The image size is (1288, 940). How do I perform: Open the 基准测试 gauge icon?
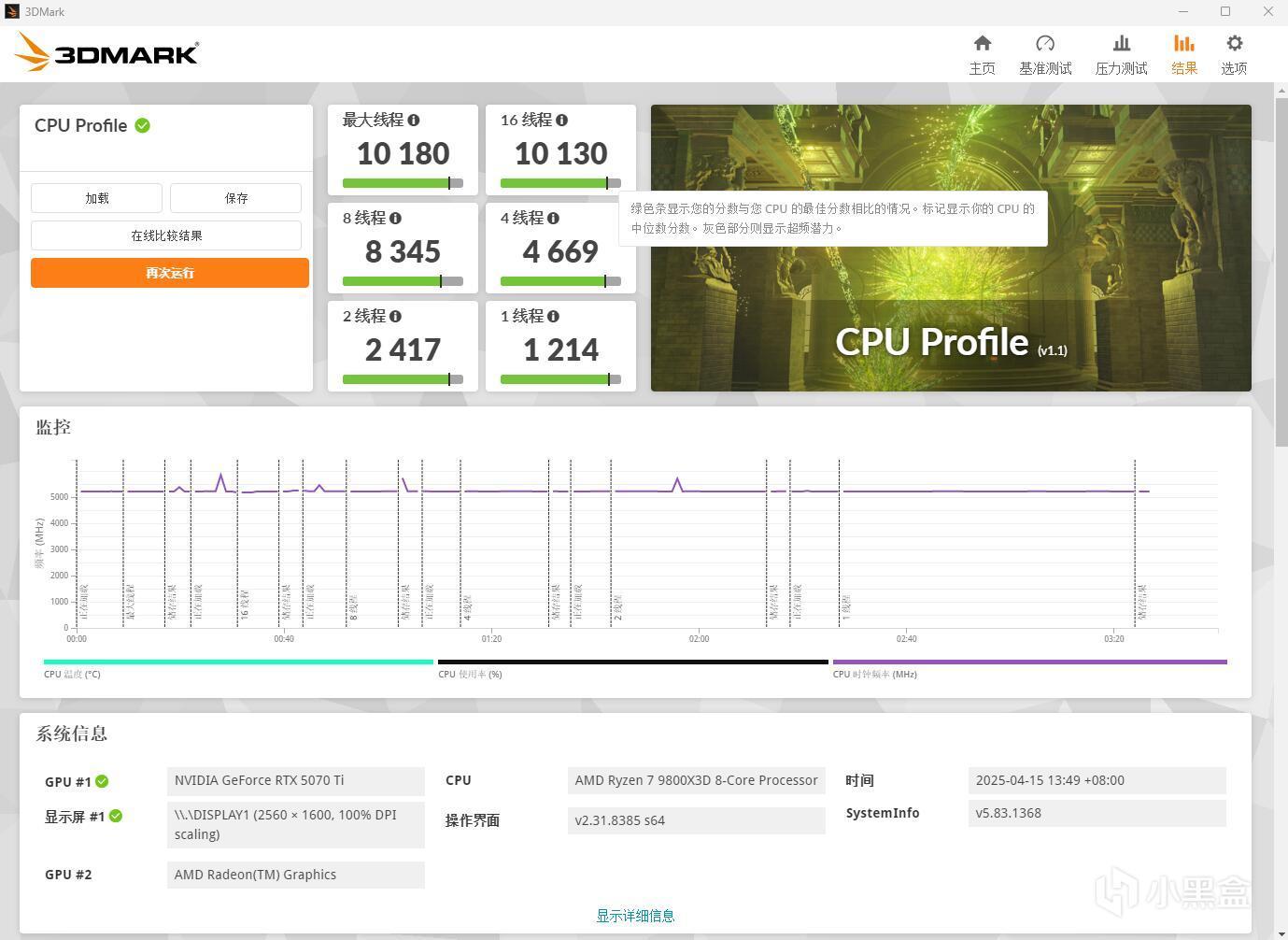1045,43
